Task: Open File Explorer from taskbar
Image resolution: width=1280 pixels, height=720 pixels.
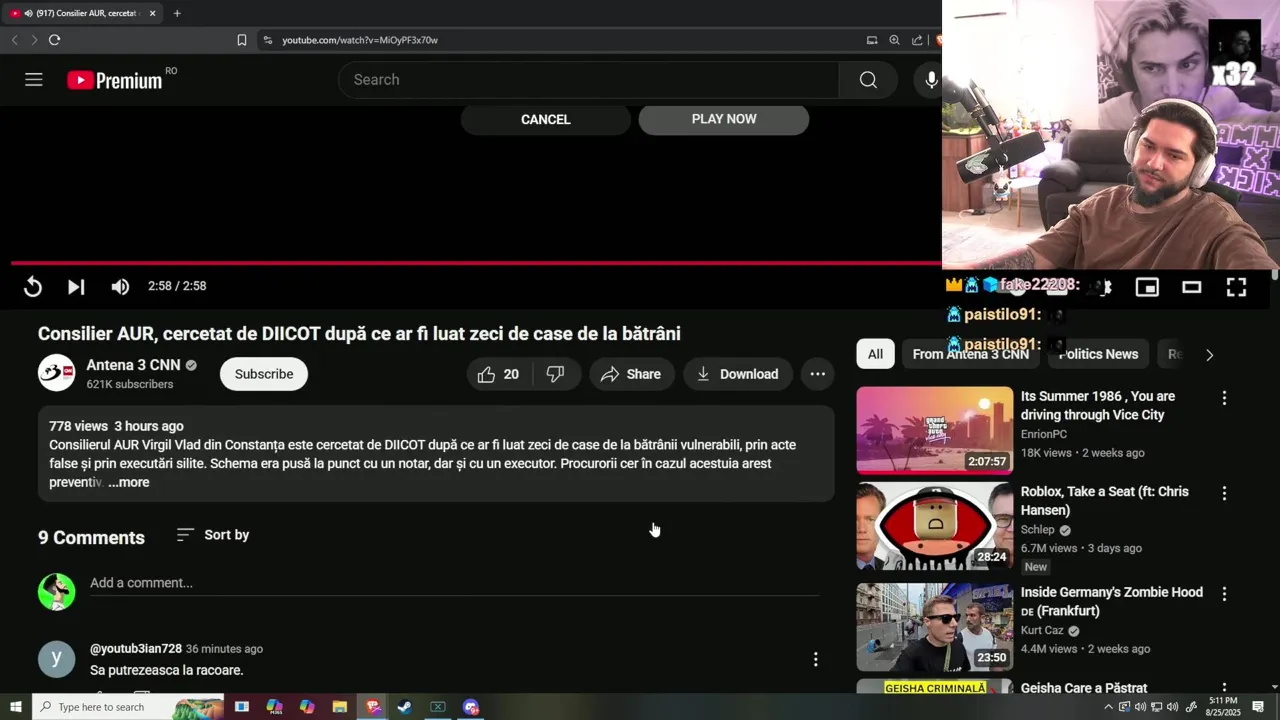Action: tap(340, 707)
